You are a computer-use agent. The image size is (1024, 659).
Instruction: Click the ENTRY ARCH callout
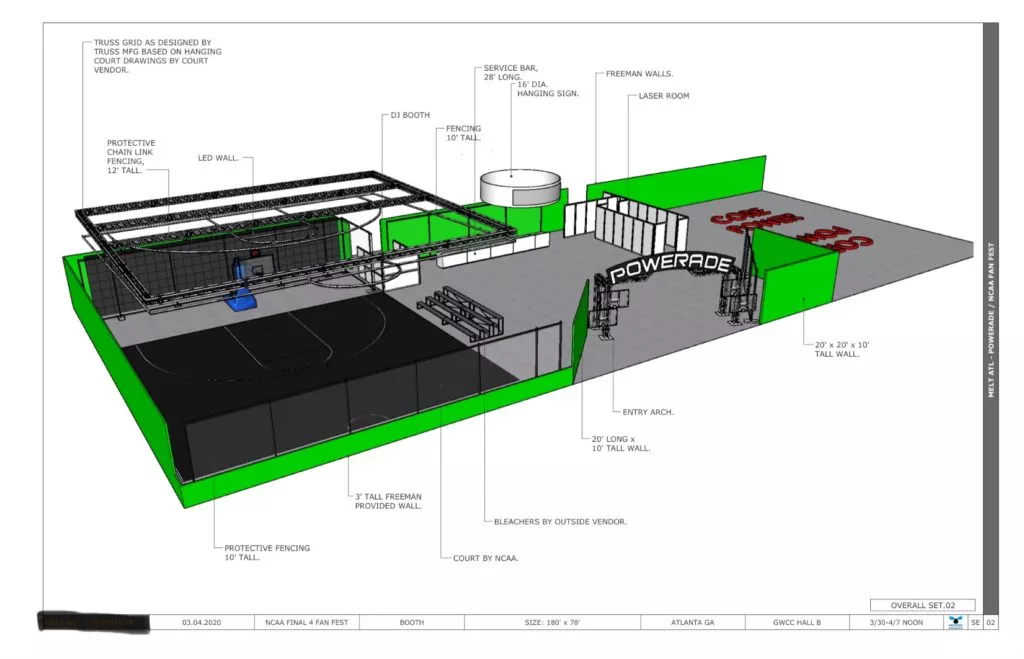[647, 411]
